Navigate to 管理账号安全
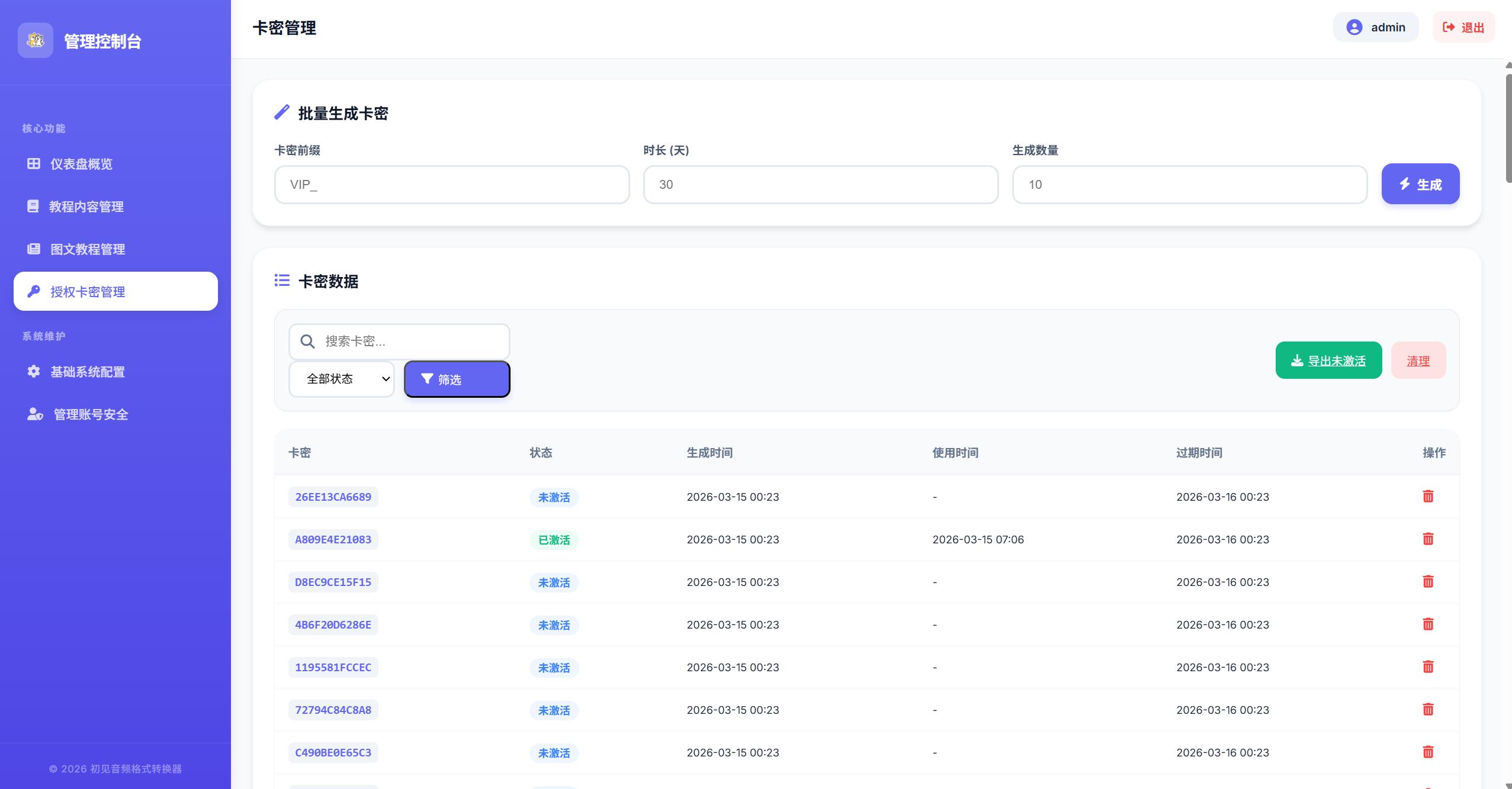This screenshot has height=789, width=1512. [x=91, y=414]
